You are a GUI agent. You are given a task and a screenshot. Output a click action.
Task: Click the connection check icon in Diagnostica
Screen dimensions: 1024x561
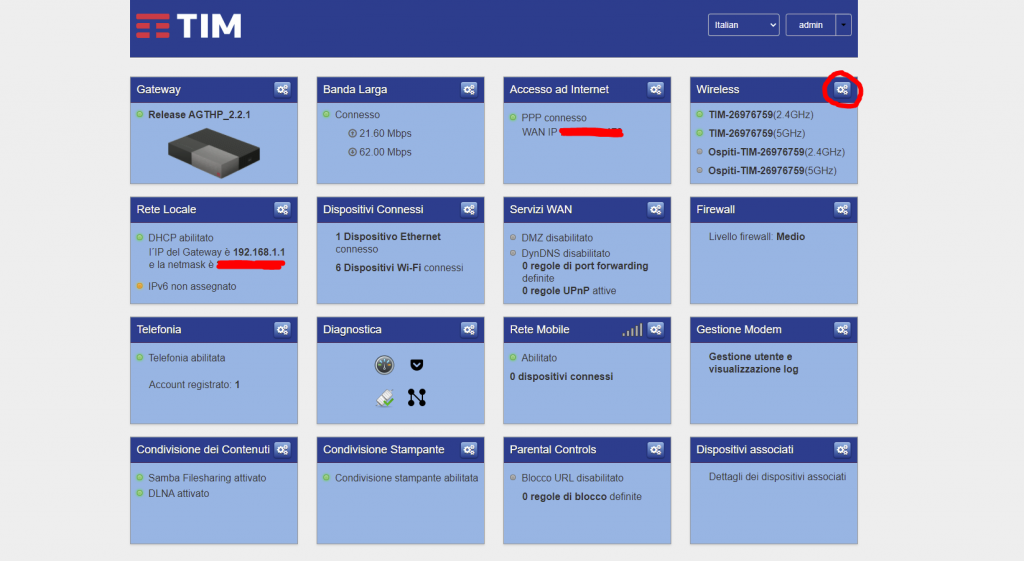click(385, 397)
